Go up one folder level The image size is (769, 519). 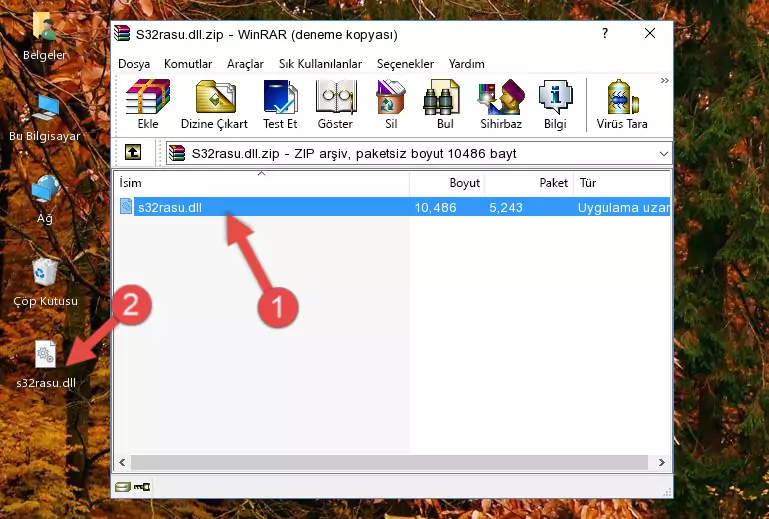coord(133,153)
